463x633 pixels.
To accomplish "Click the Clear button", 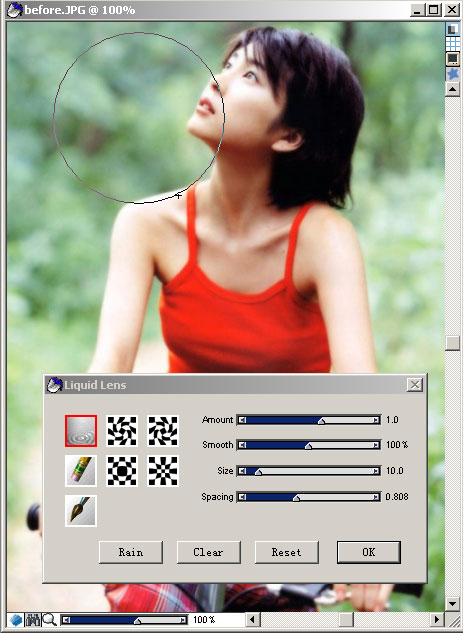I will (208, 552).
